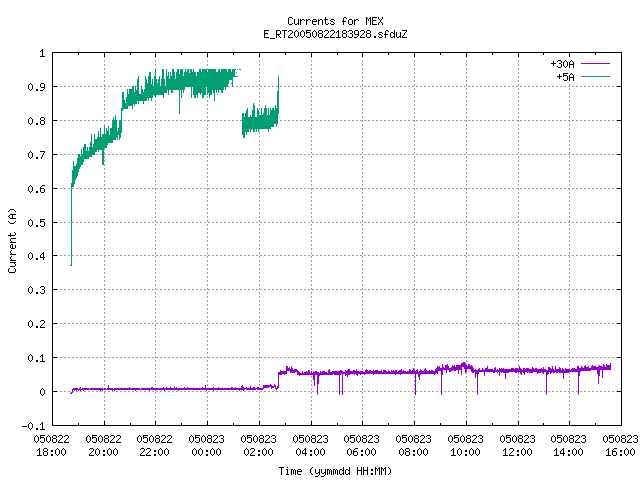640x480 pixels.
Task: Click the y-axis tick label 0.3
Action: tap(36, 290)
